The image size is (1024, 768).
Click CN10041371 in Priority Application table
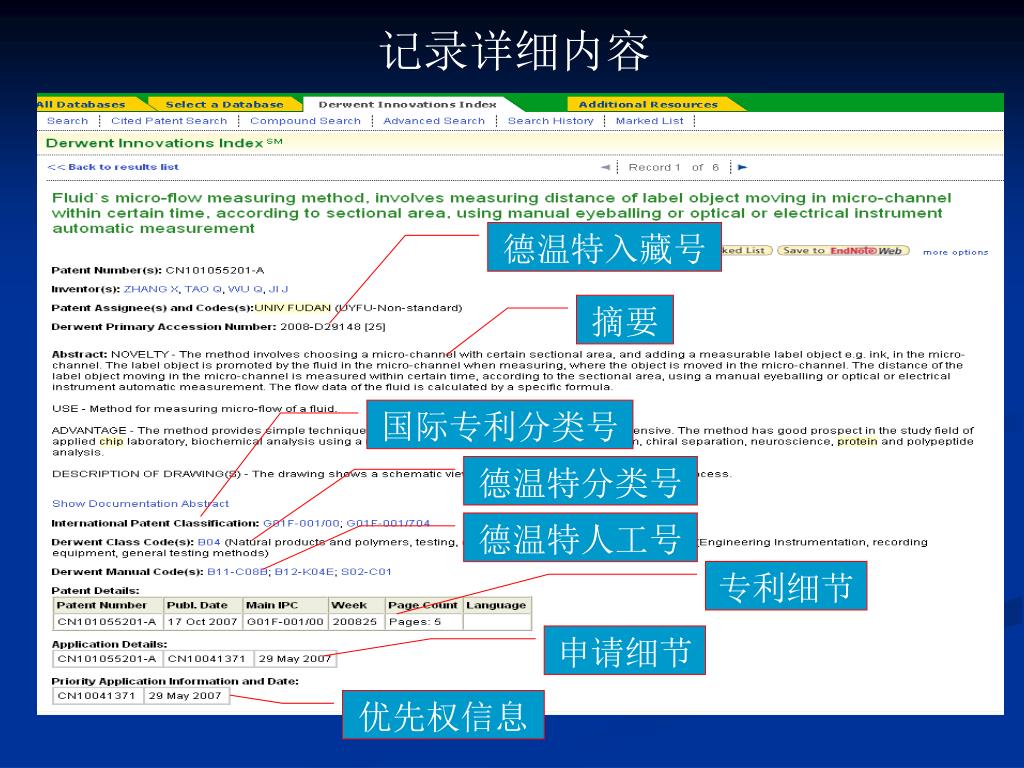pos(96,696)
